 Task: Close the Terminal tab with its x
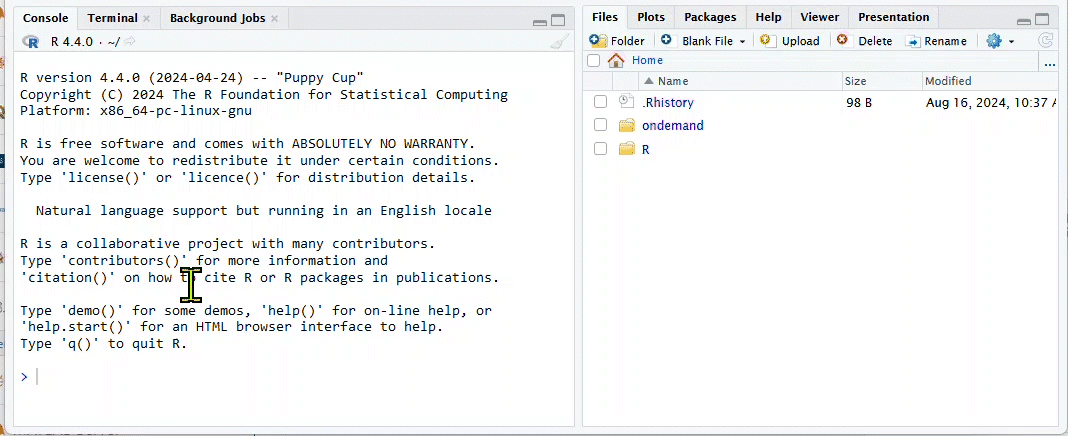(x=146, y=18)
